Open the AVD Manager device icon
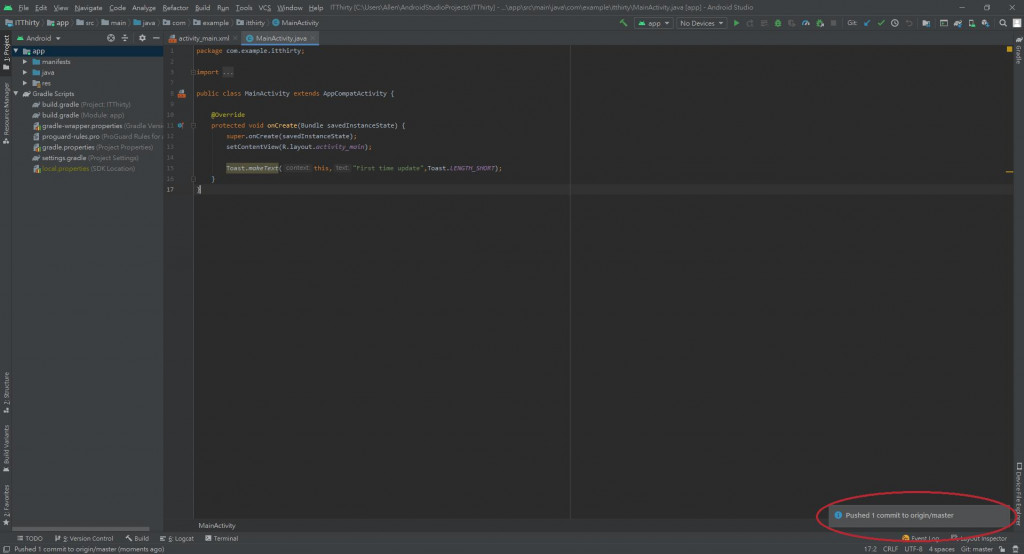The image size is (1024, 554). [972, 23]
